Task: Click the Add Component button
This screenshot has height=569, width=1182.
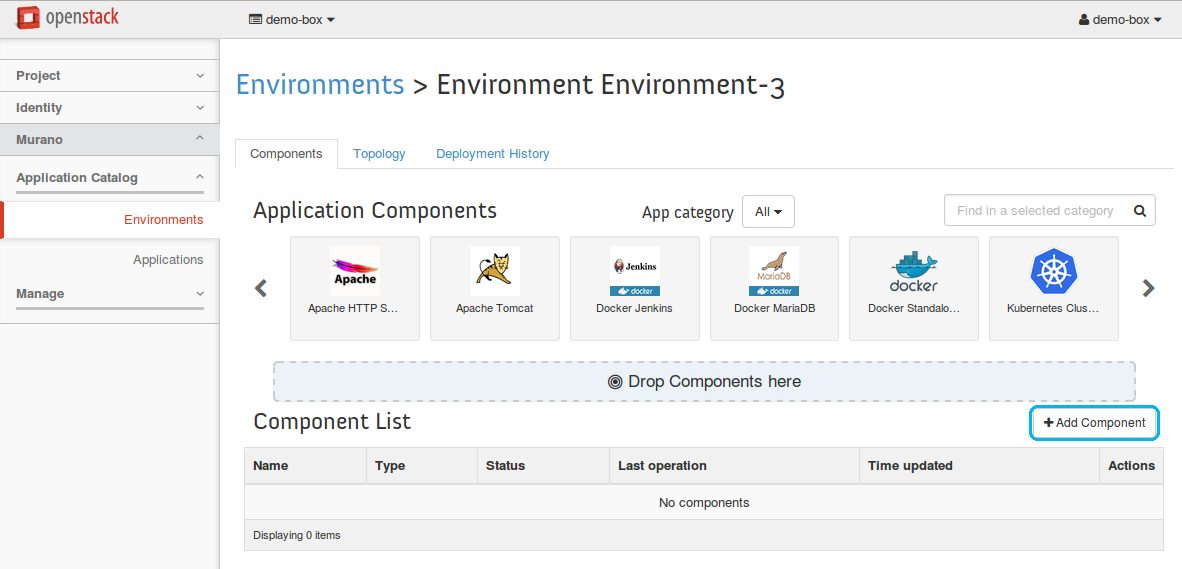Action: tap(1094, 423)
